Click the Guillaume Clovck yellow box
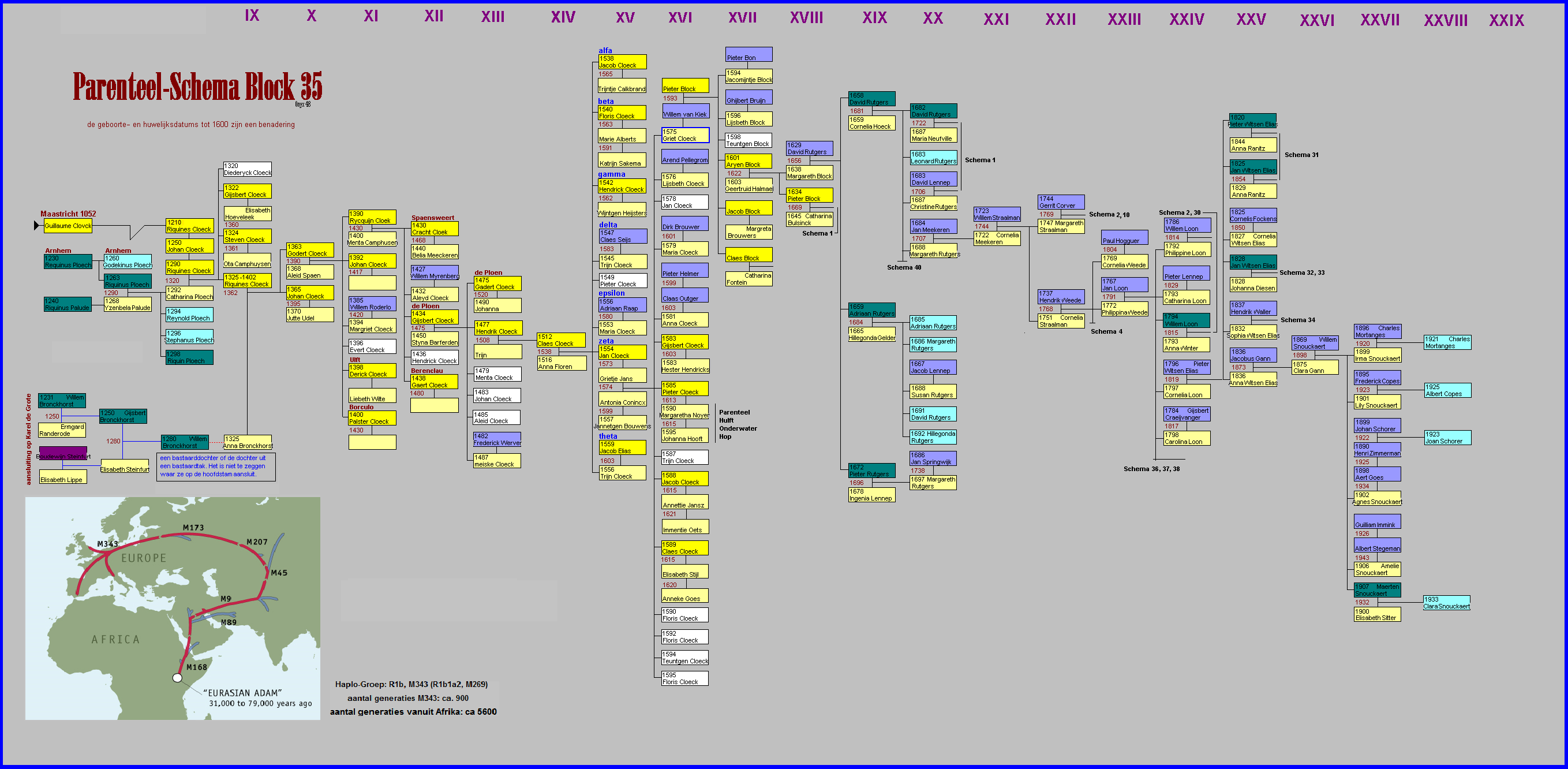The width and height of the screenshot is (1568, 769). tap(68, 226)
